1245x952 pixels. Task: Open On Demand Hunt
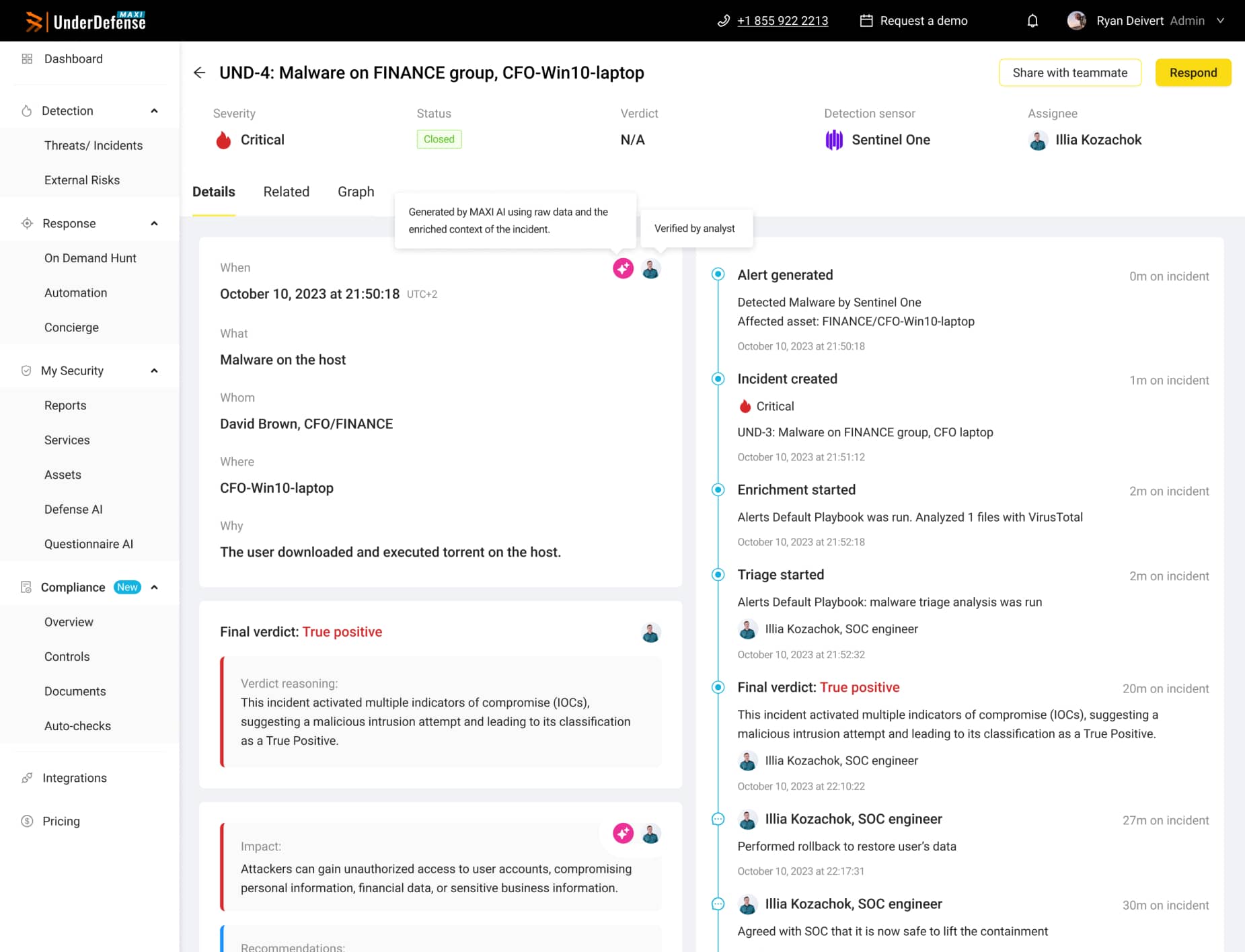(x=90, y=258)
